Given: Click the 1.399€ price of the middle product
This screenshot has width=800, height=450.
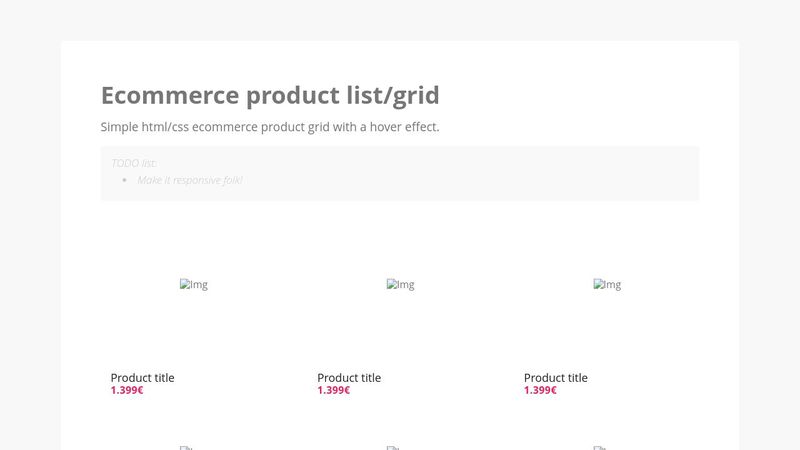Looking at the screenshot, I should (x=334, y=390).
